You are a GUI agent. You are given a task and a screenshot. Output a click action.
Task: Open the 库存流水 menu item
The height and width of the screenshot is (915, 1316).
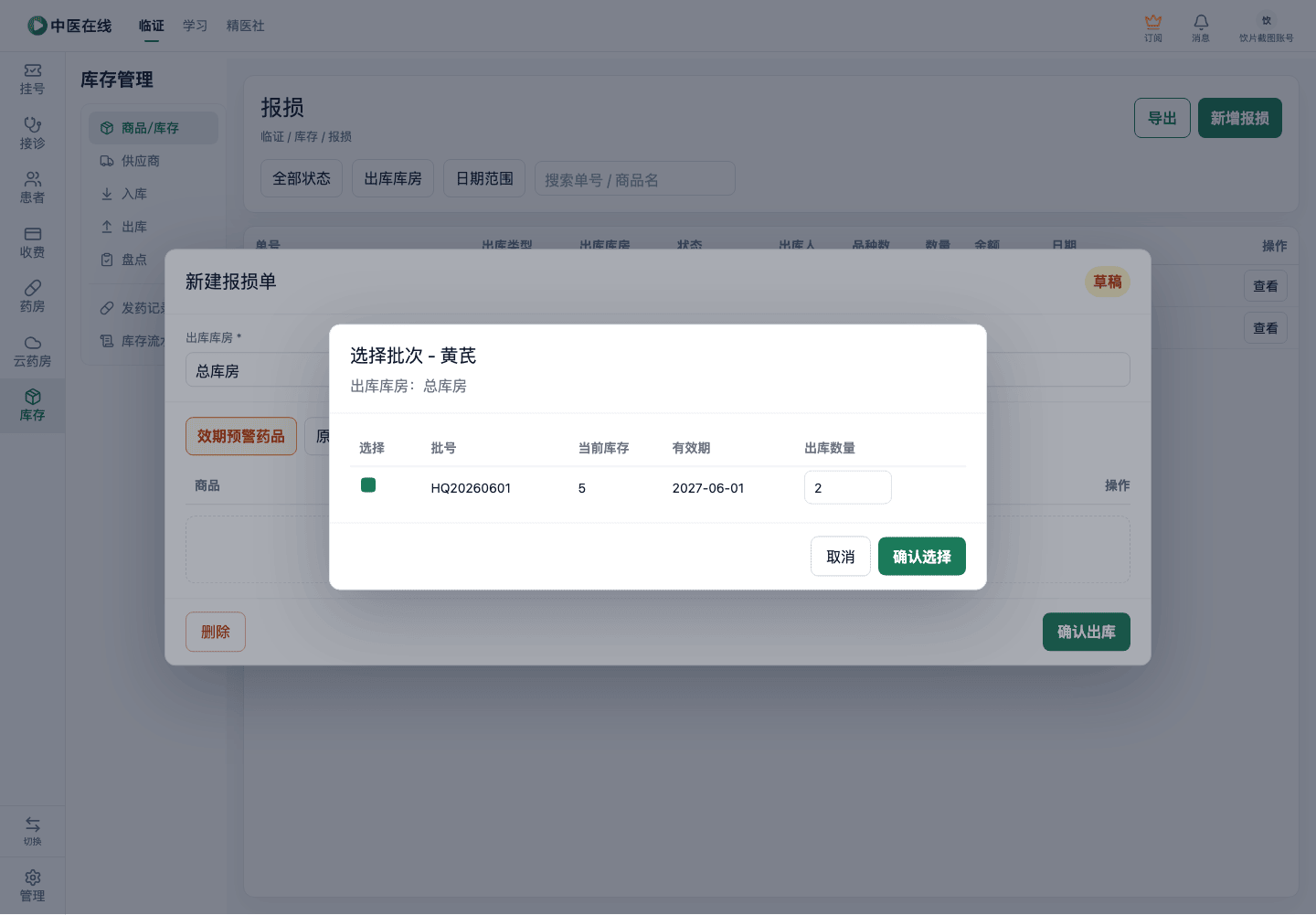click(133, 341)
